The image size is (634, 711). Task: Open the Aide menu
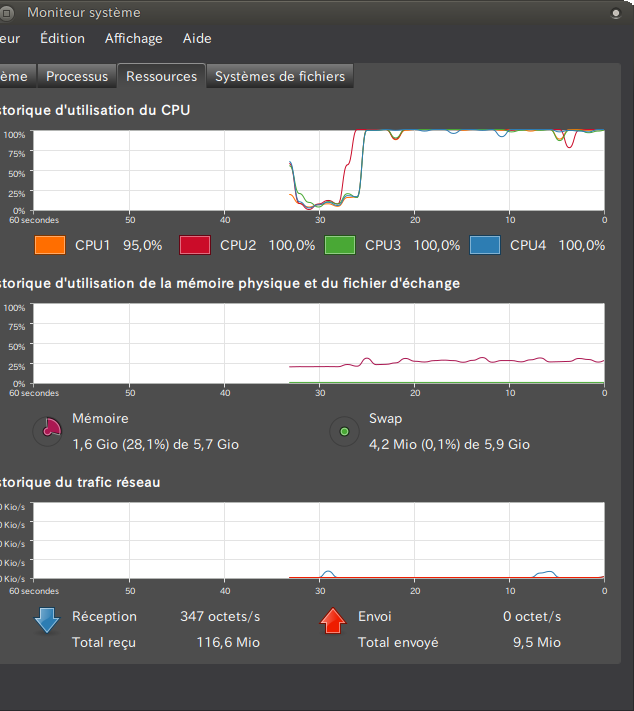tap(197, 39)
